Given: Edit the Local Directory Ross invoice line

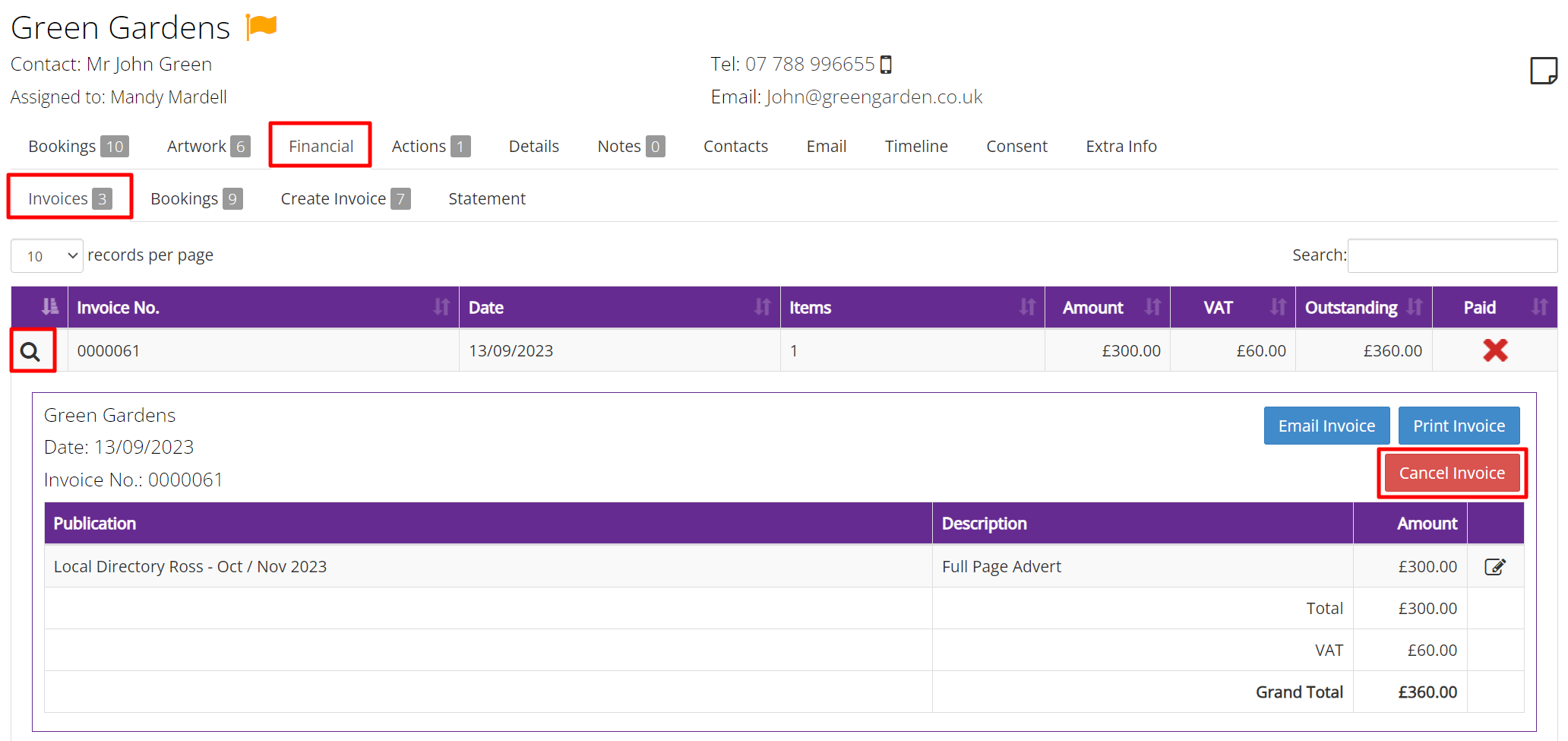Looking at the screenshot, I should pos(1495,567).
